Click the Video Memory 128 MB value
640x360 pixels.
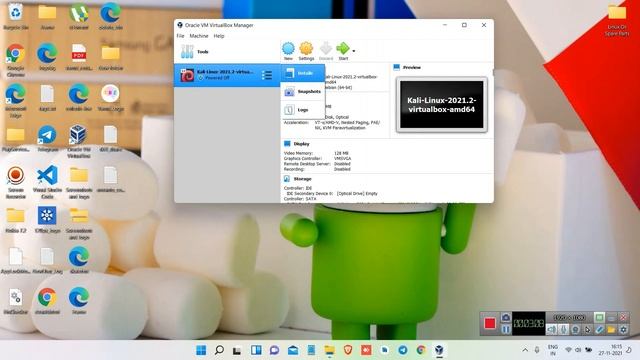(x=341, y=153)
